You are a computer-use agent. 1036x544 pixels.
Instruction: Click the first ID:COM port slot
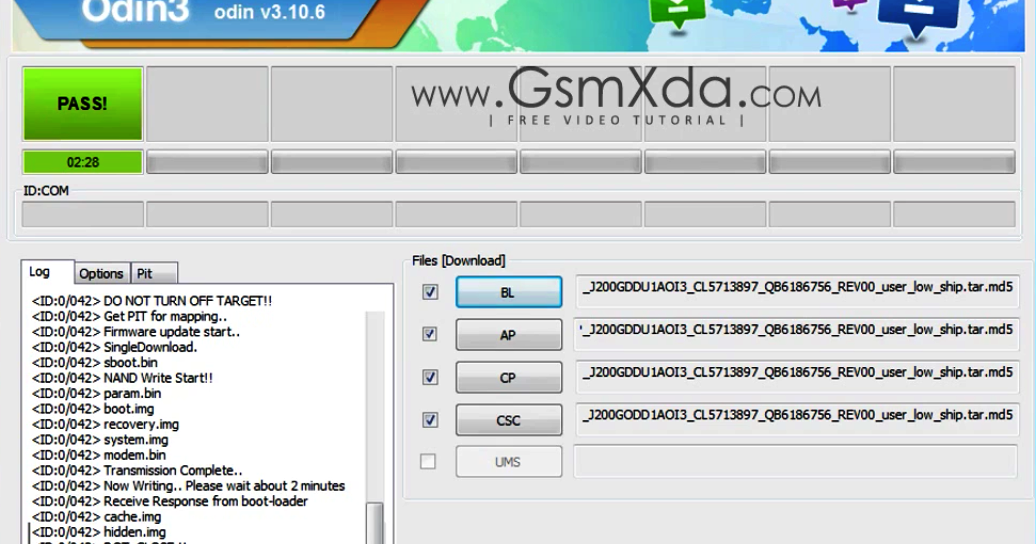(x=83, y=214)
